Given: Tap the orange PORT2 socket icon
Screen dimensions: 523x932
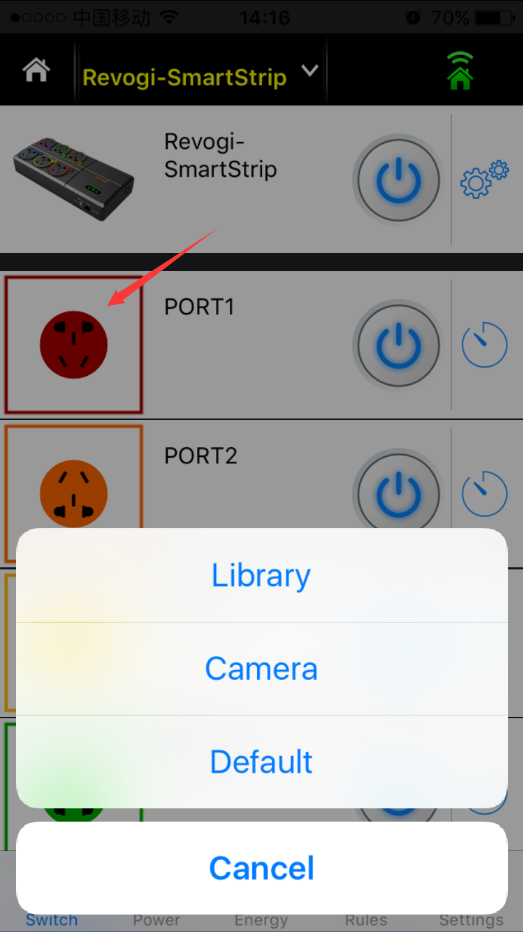Looking at the screenshot, I should point(74,493).
